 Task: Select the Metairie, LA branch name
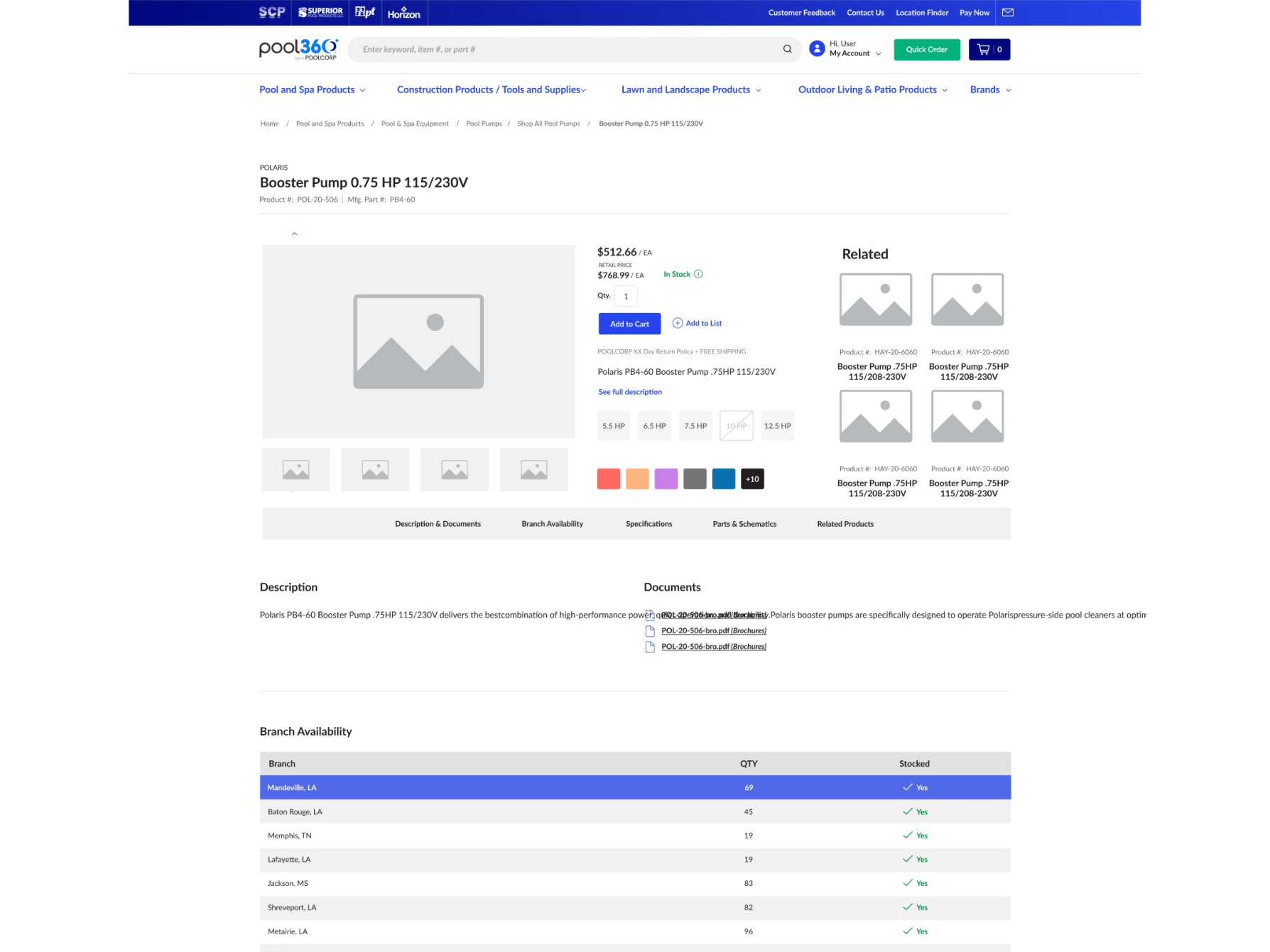288,931
